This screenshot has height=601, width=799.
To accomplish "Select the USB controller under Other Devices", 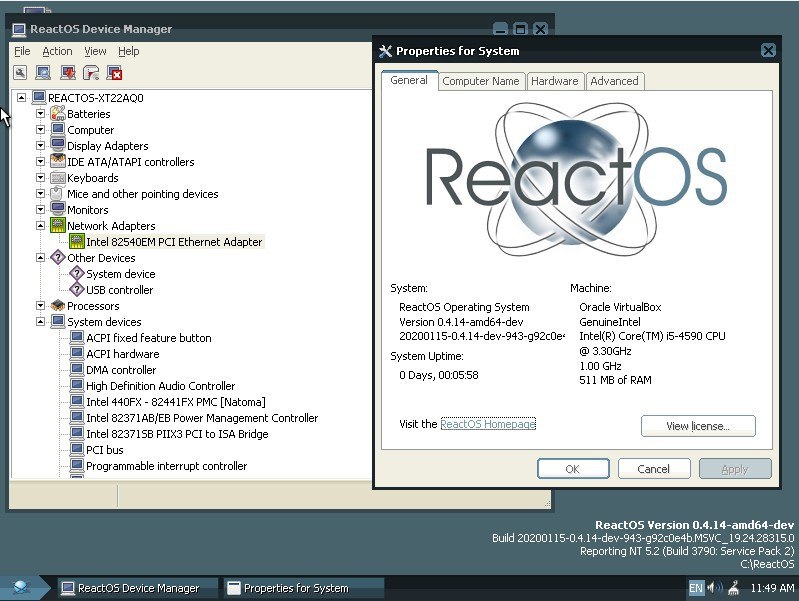I will pos(119,290).
